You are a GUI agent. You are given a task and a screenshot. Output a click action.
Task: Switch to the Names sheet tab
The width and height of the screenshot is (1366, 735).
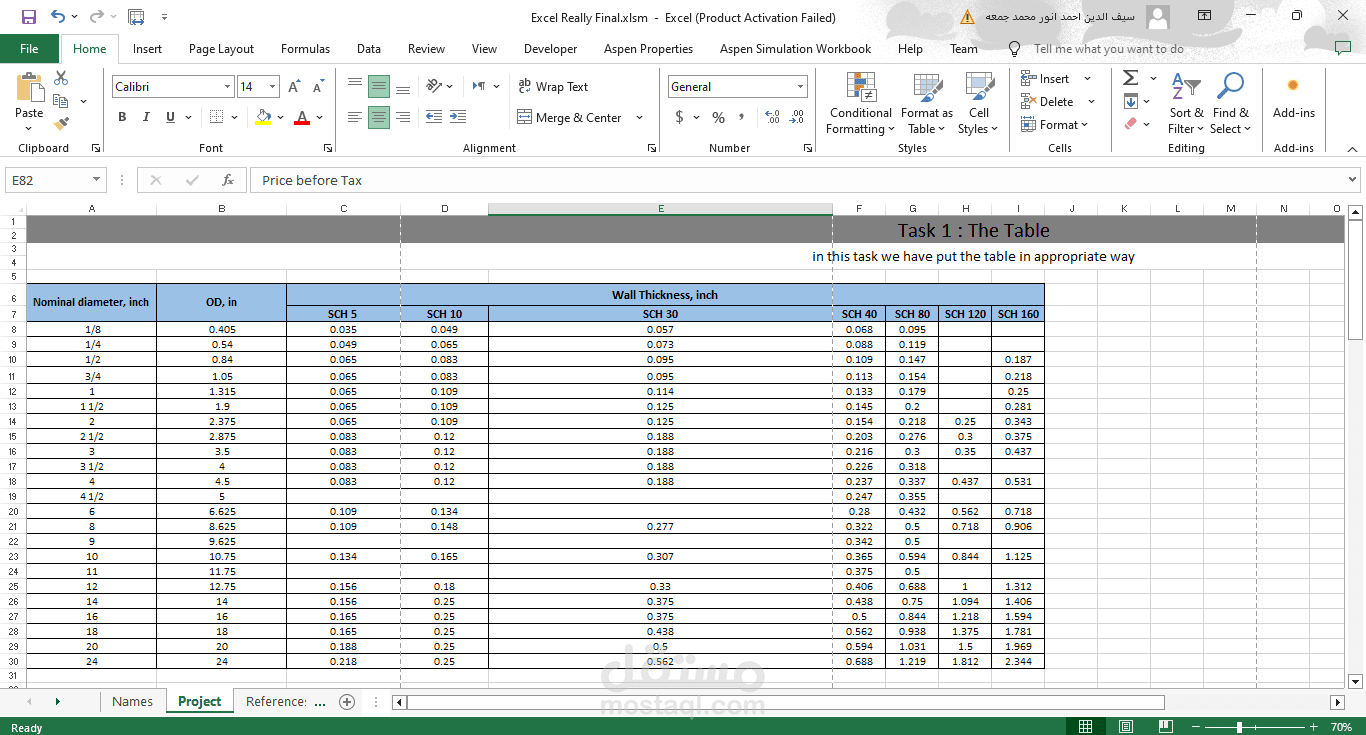pos(132,701)
